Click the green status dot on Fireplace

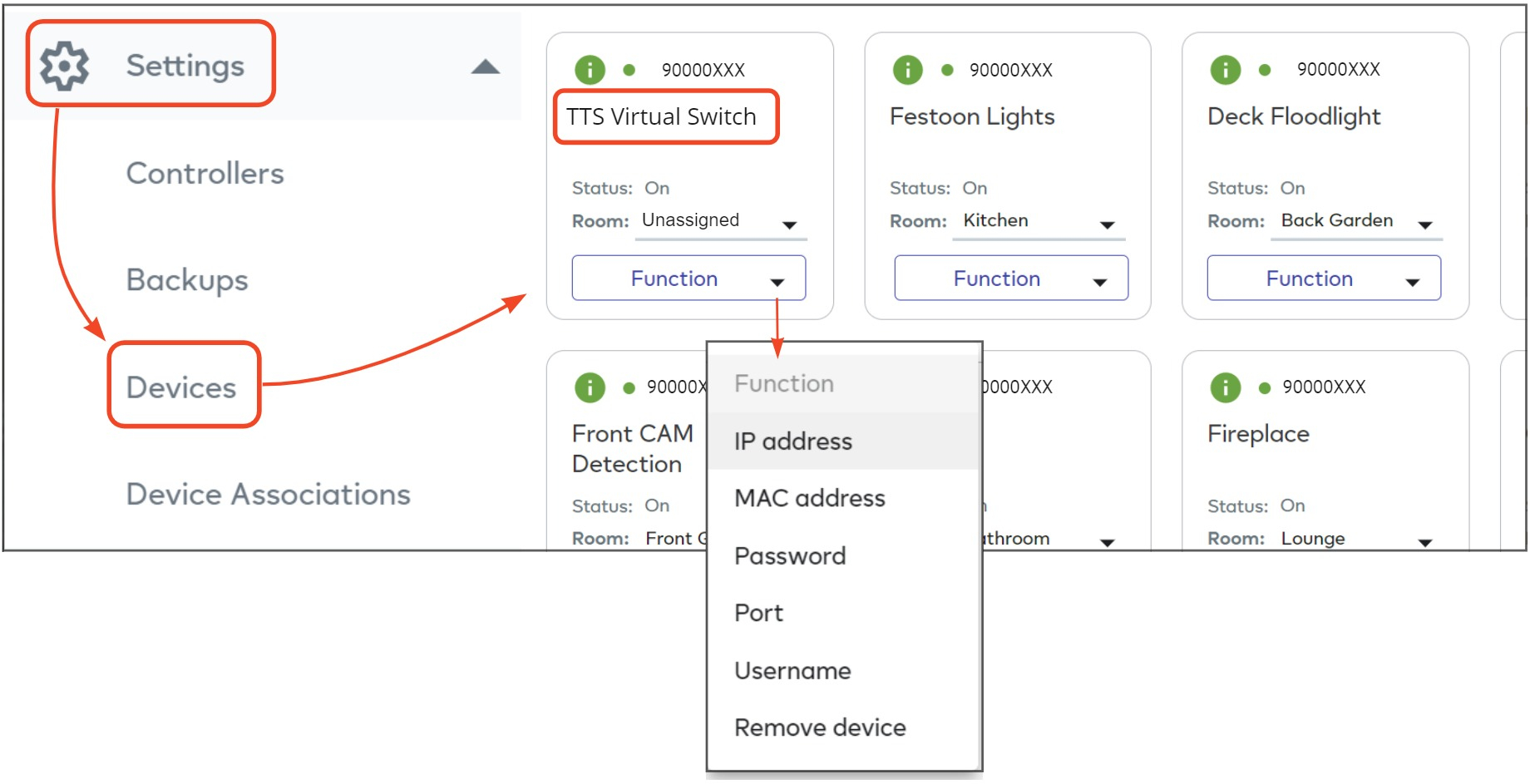pos(1265,387)
